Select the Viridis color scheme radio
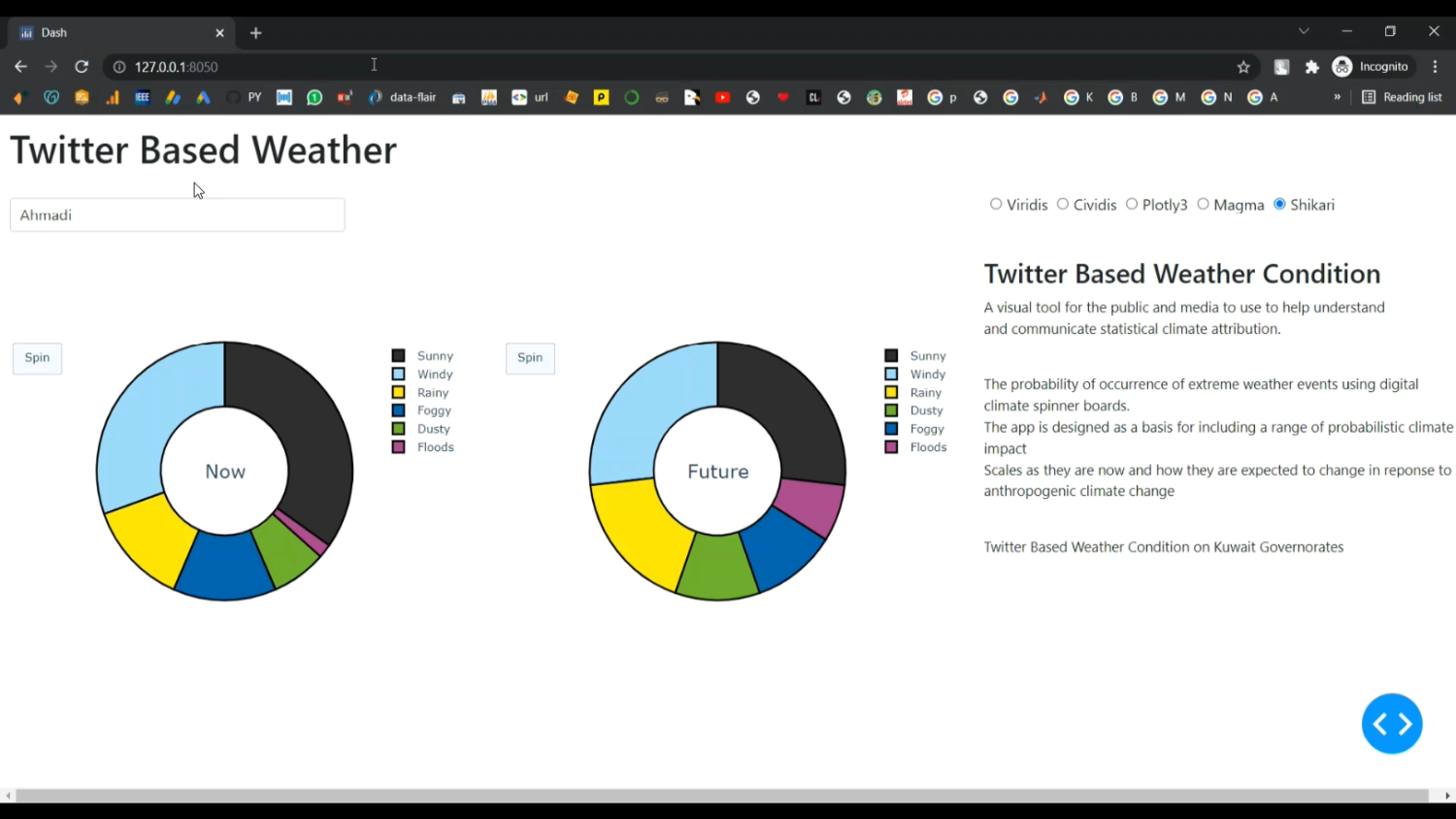This screenshot has height=819, width=1456. [x=996, y=205]
